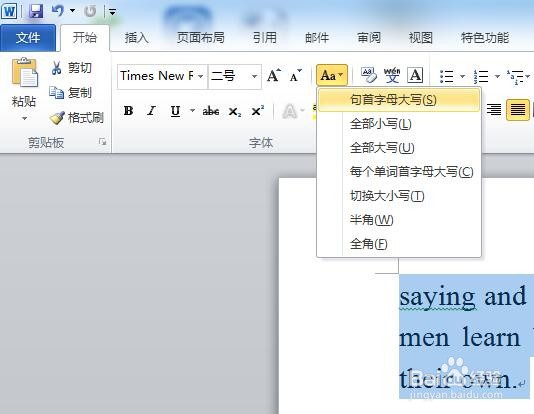Click the text effects glowing A icon
Screen dimensions: 534x414
click(290, 111)
